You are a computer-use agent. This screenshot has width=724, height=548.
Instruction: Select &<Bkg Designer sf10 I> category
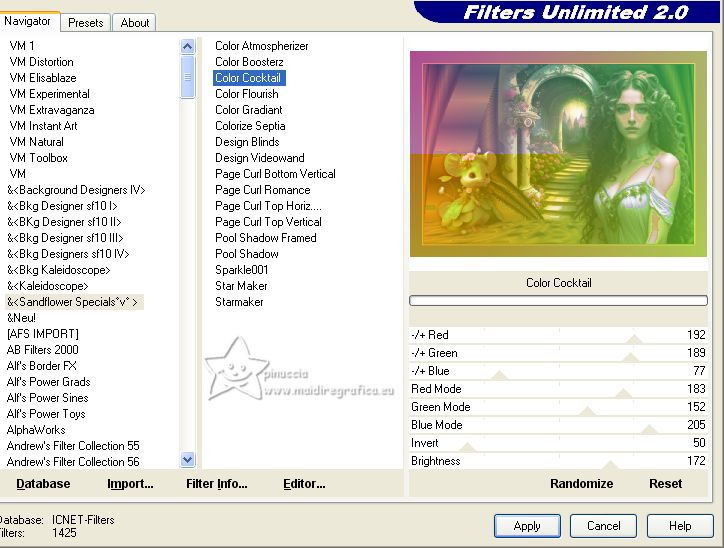(62, 206)
